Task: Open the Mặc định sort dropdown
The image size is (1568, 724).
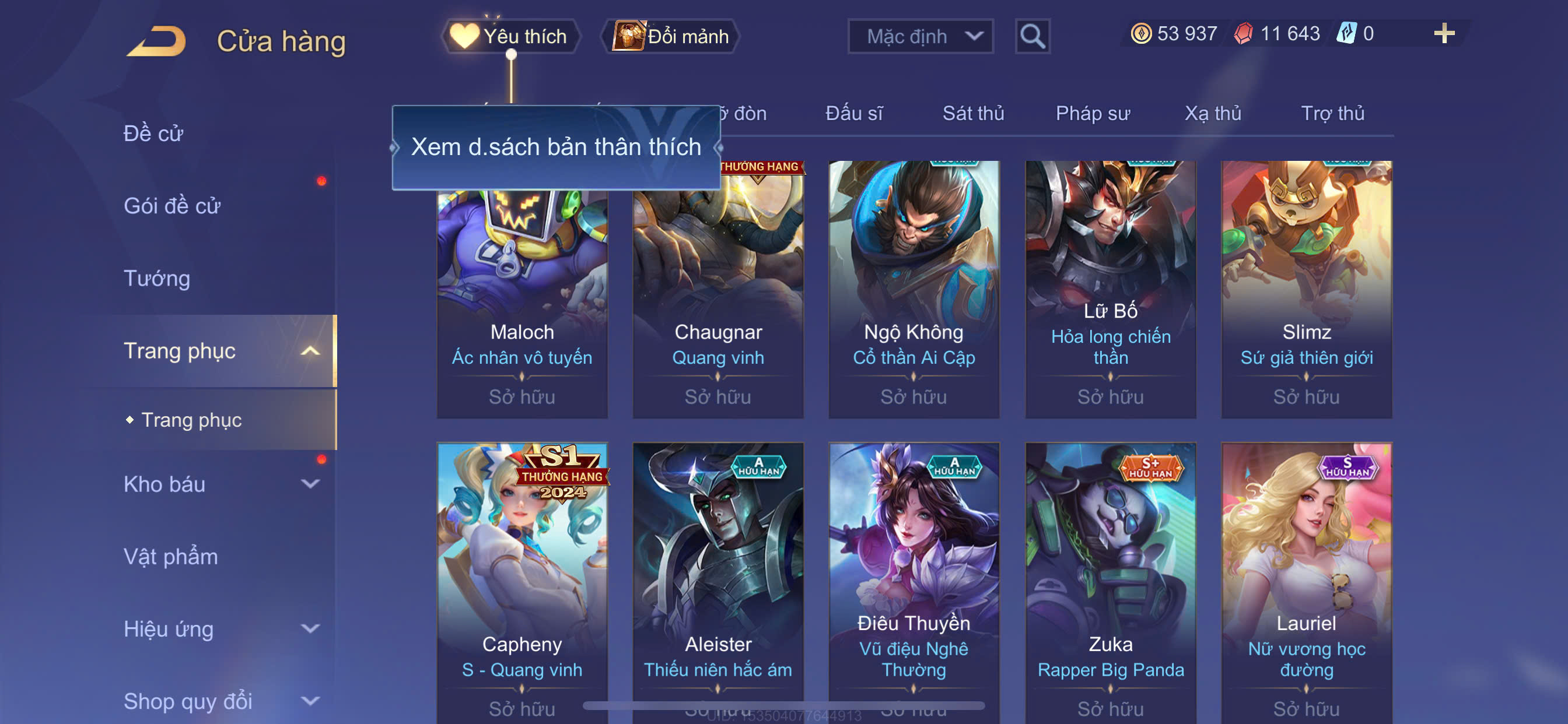Action: point(921,37)
